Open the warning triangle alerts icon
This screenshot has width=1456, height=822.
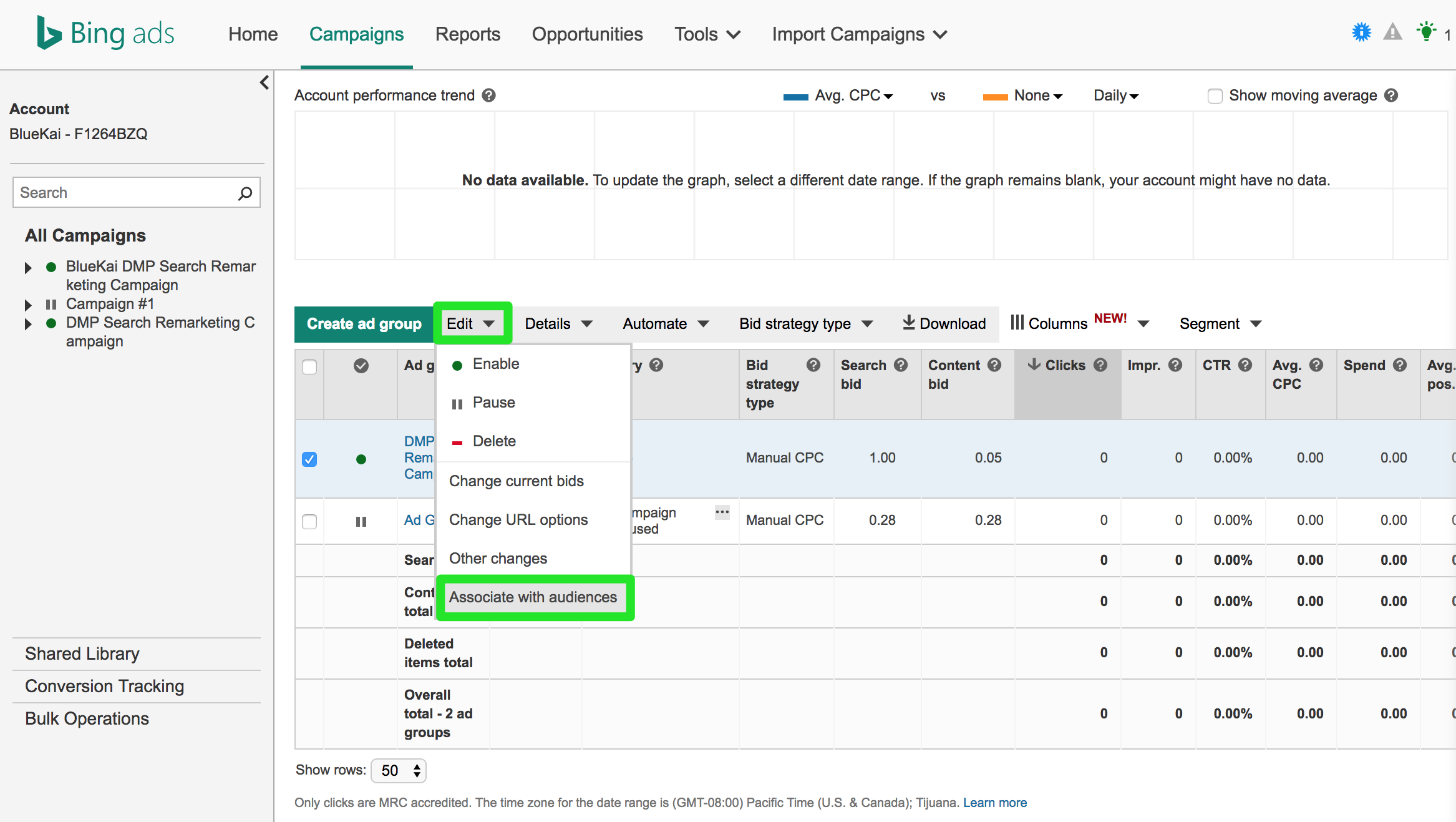[1392, 32]
